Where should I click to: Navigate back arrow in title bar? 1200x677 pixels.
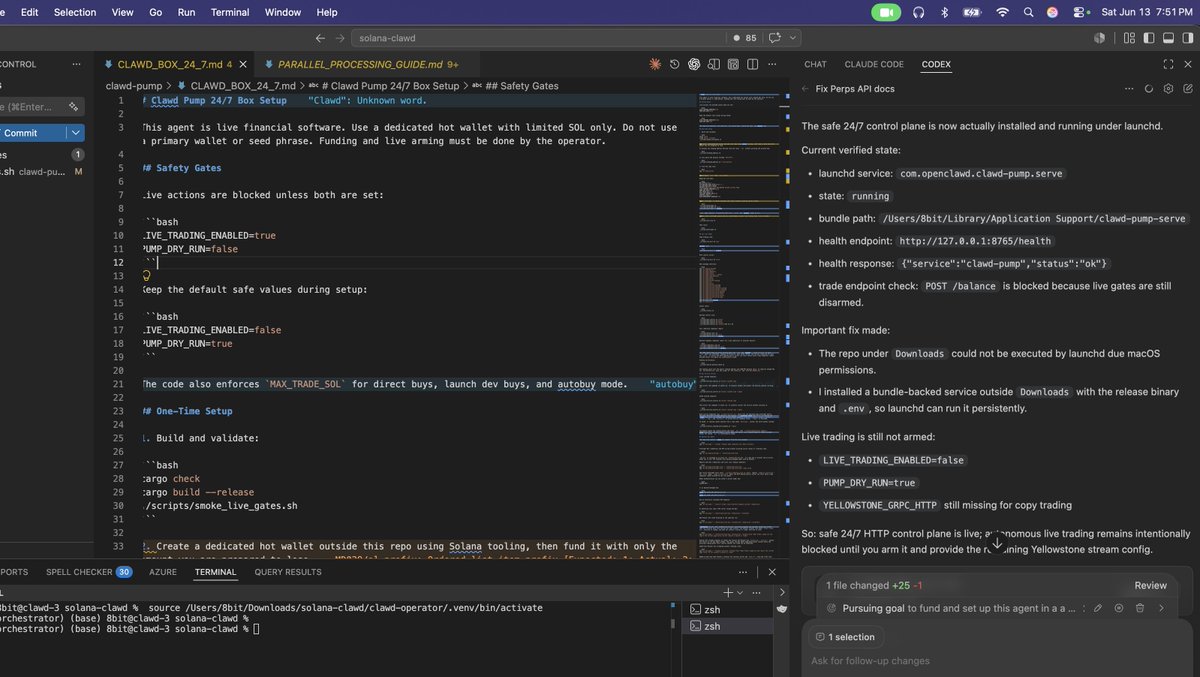point(320,38)
